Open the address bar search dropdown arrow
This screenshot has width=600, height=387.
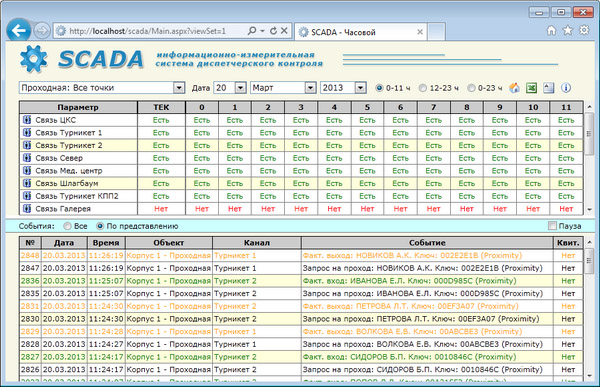[x=262, y=31]
